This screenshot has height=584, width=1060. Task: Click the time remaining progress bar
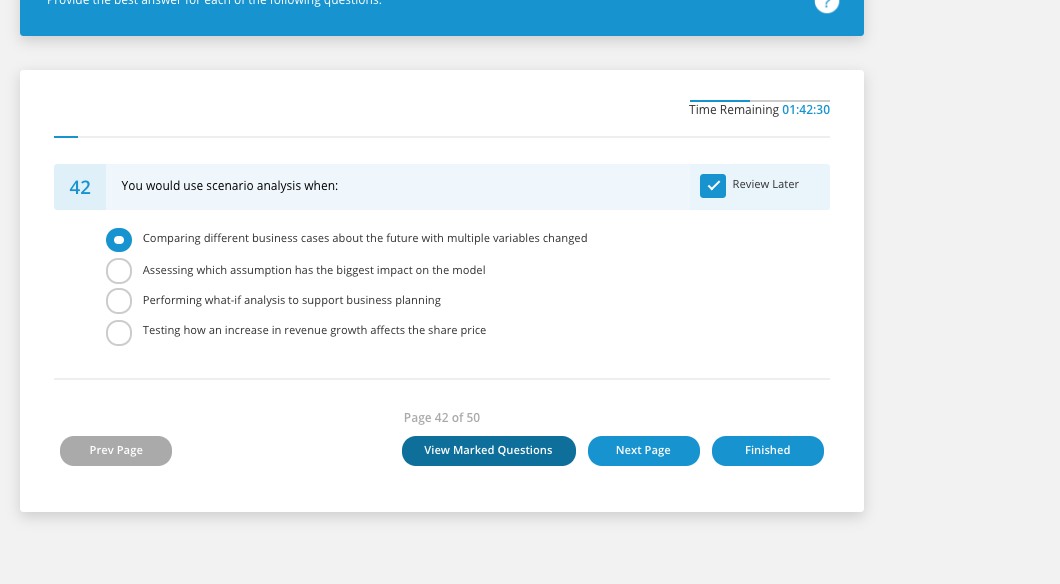759,101
